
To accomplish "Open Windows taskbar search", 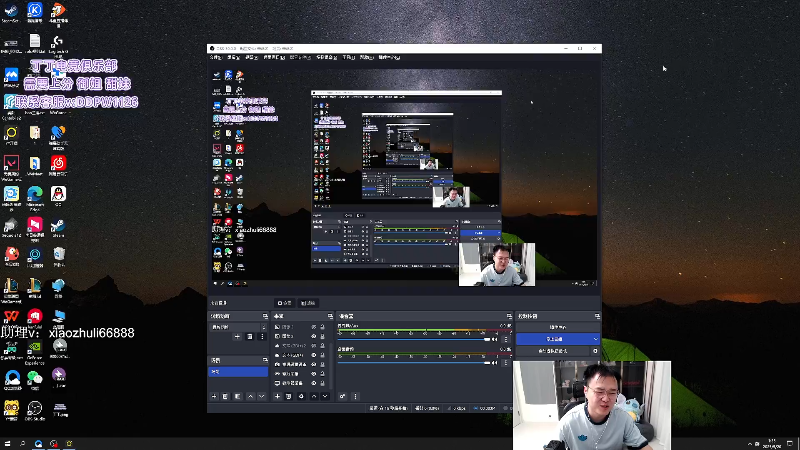I will click(22, 444).
